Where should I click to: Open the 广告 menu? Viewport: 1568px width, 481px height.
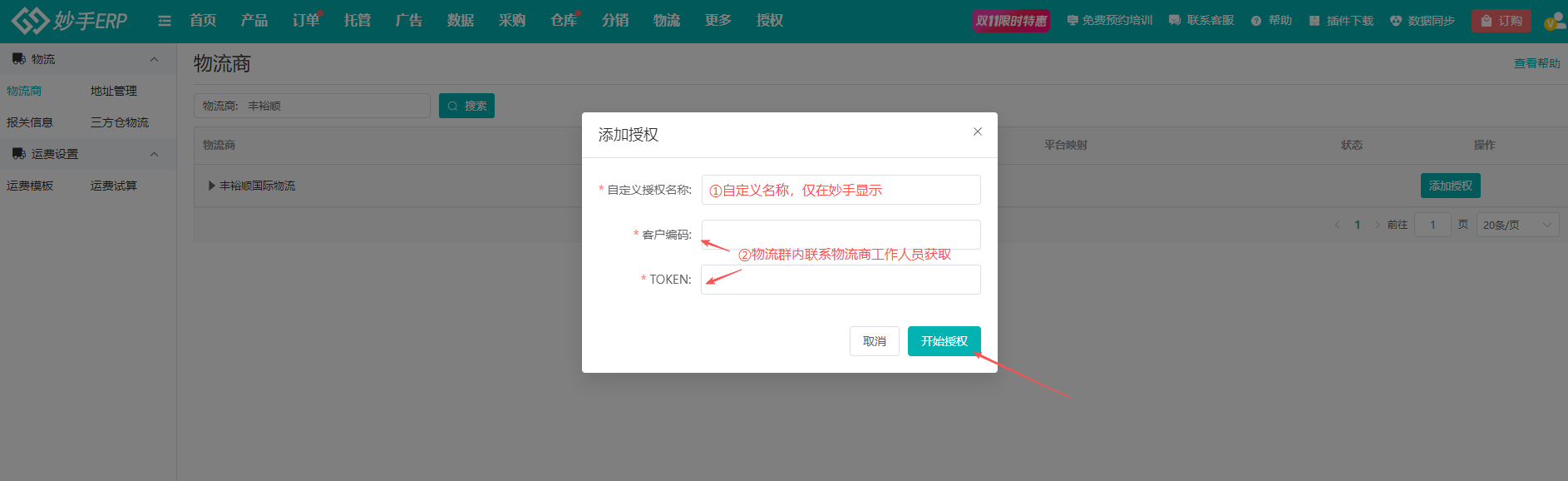[x=409, y=21]
